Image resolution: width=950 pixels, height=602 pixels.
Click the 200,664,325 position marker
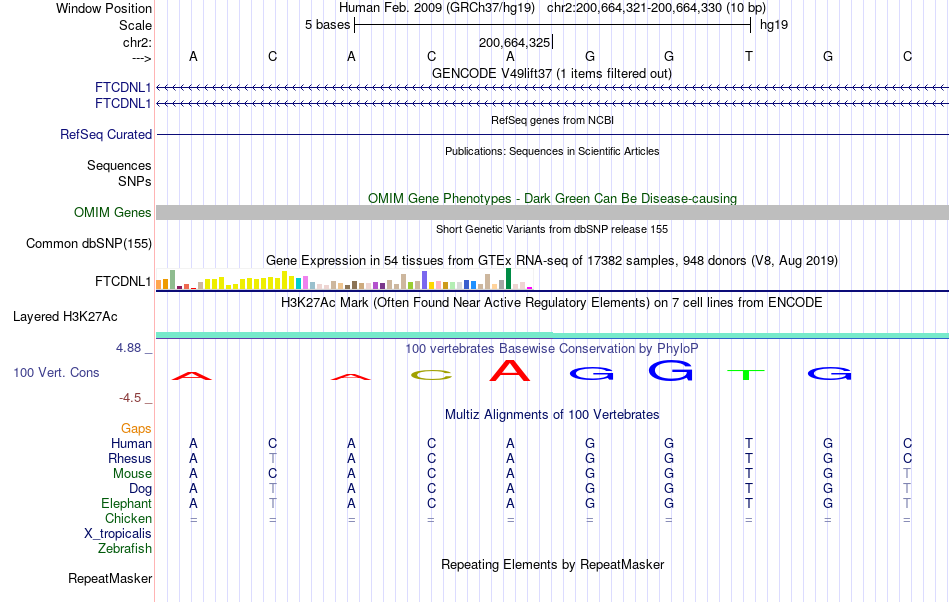(x=514, y=42)
